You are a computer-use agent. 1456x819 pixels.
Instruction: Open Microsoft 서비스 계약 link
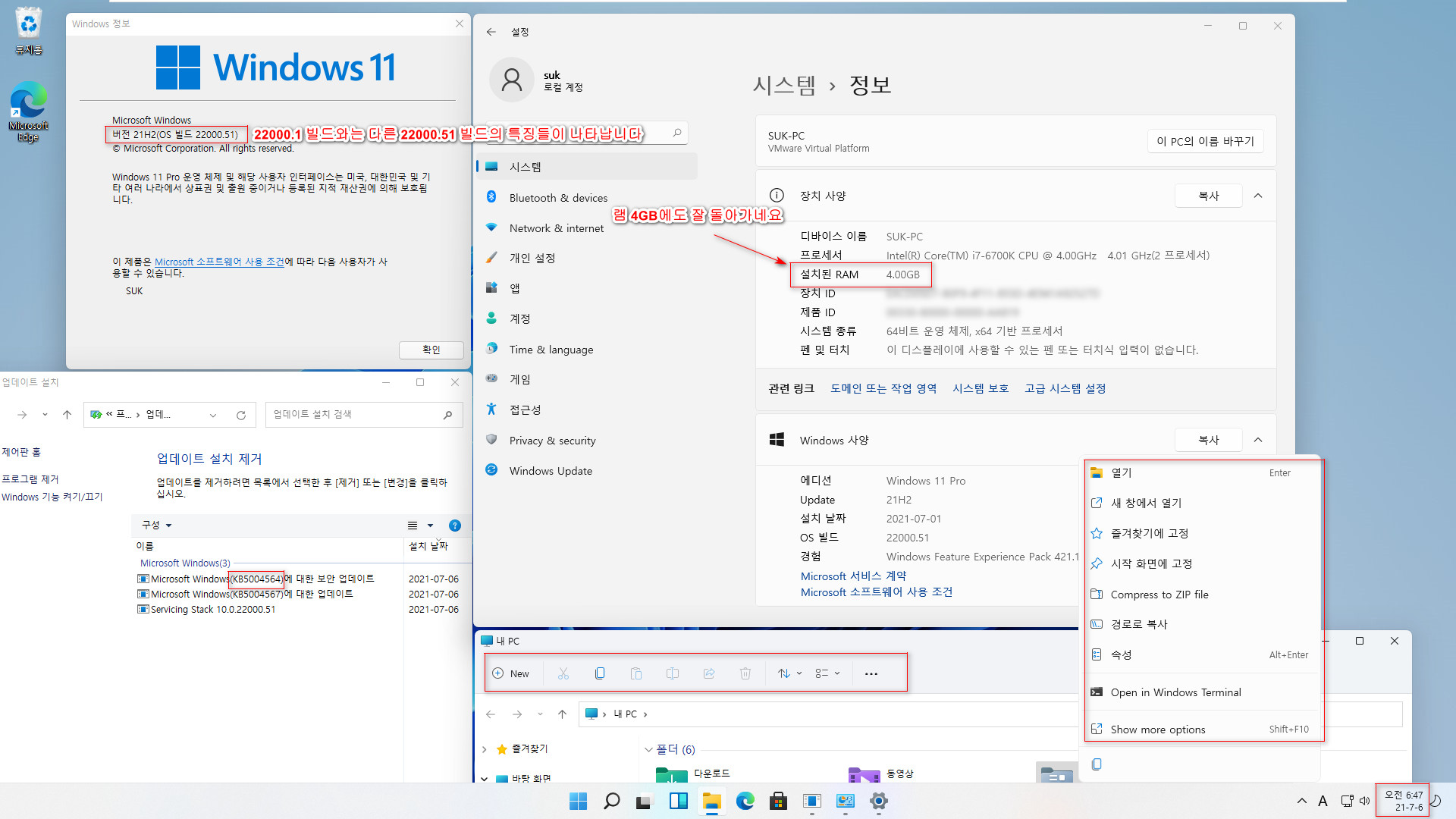click(x=853, y=576)
